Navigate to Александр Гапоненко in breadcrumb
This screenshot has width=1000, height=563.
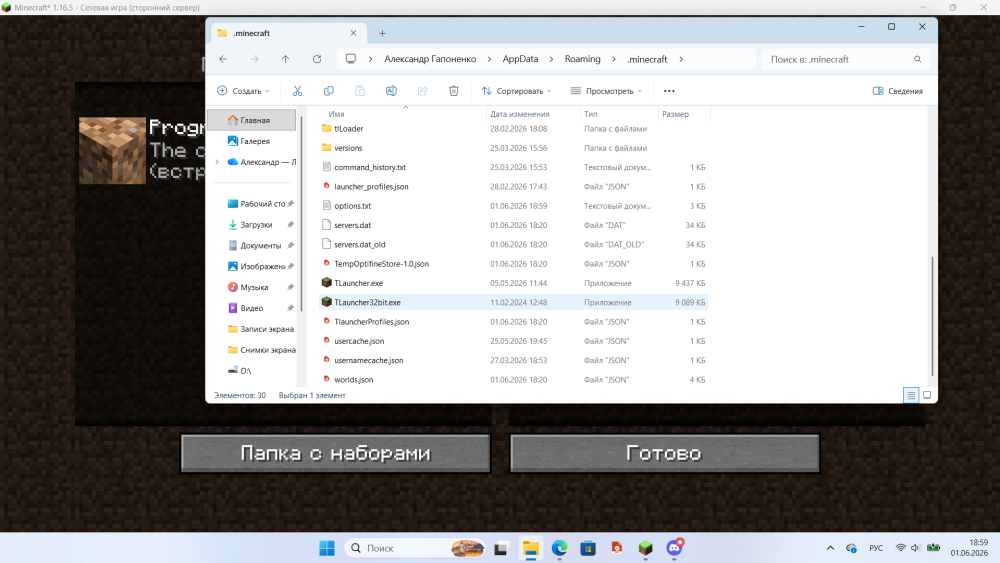pyautogui.click(x=430, y=59)
